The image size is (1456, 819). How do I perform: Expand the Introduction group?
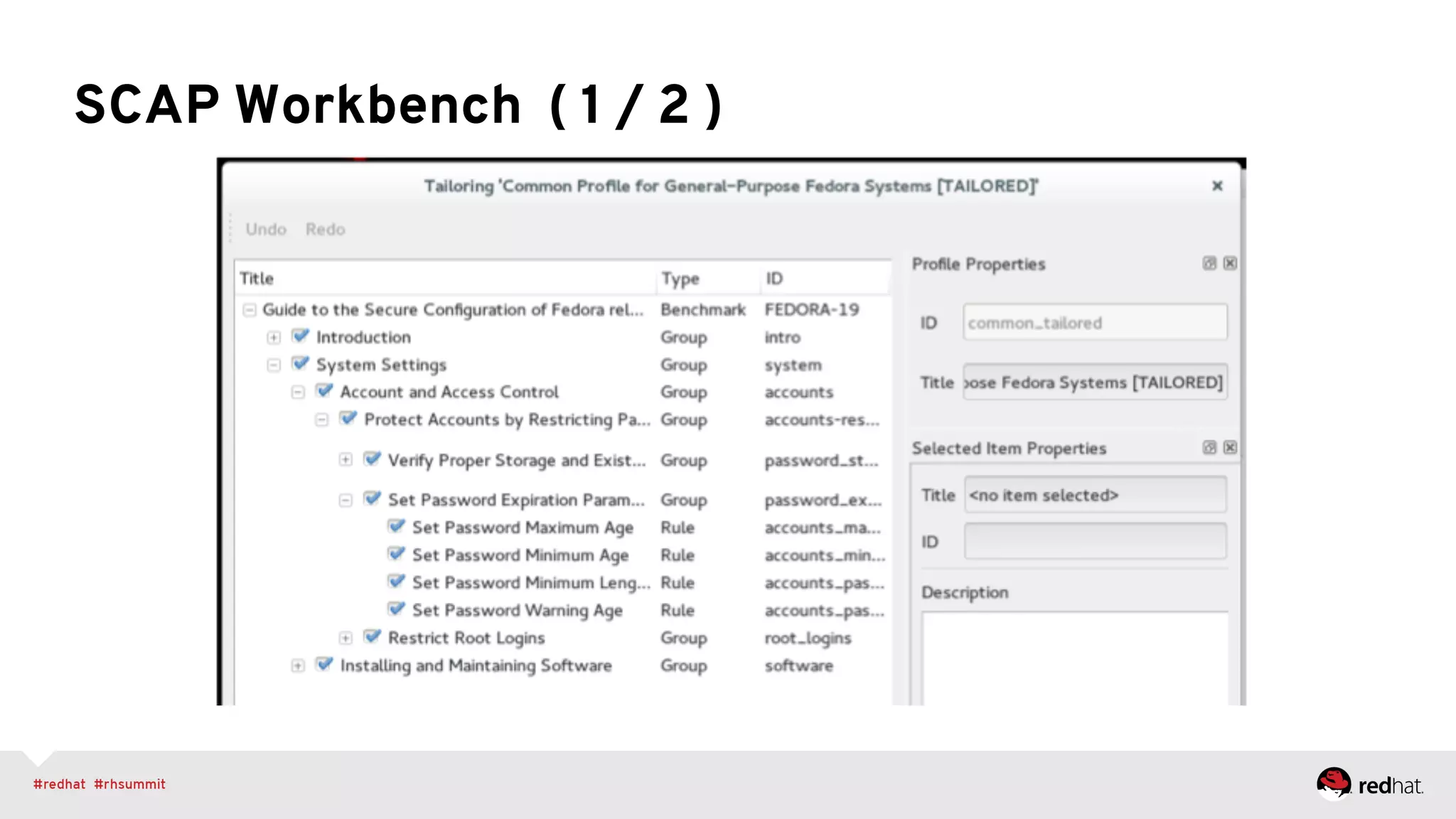274,338
